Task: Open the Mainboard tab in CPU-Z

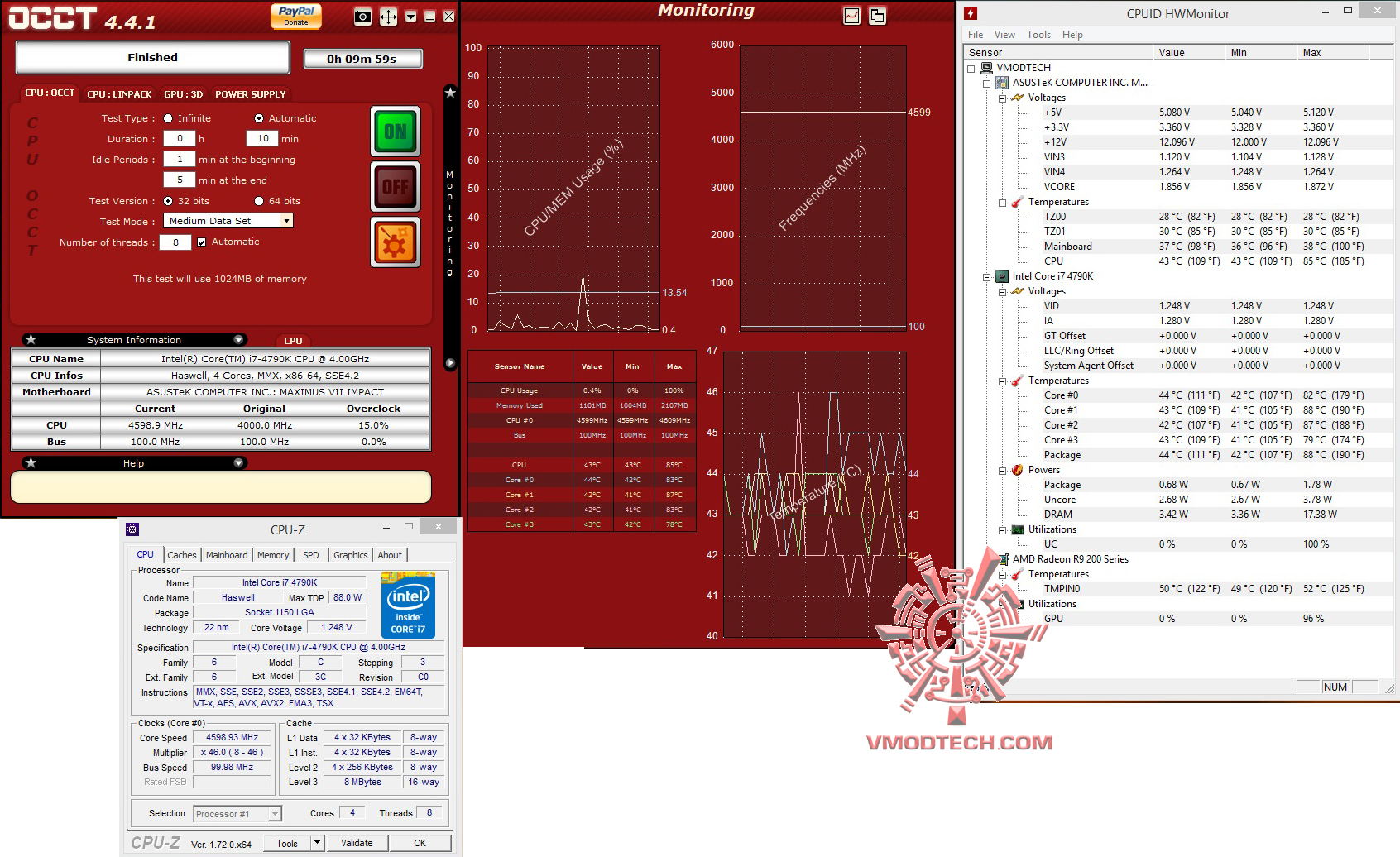Action: [x=227, y=555]
